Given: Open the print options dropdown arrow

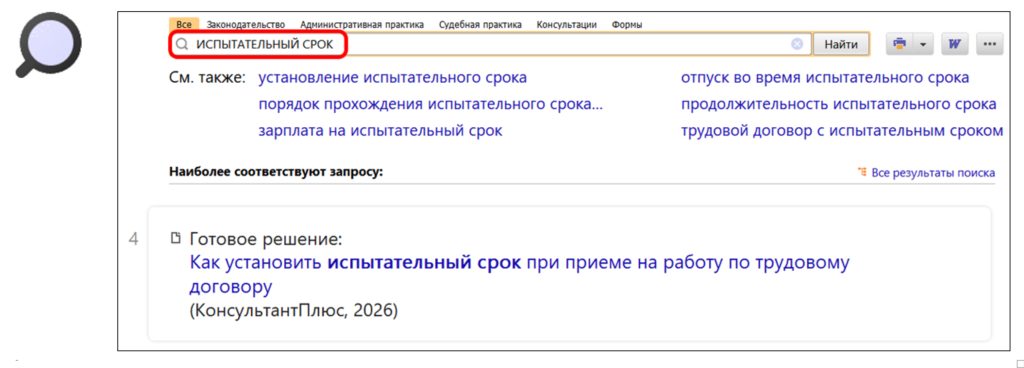Looking at the screenshot, I should tap(923, 44).
